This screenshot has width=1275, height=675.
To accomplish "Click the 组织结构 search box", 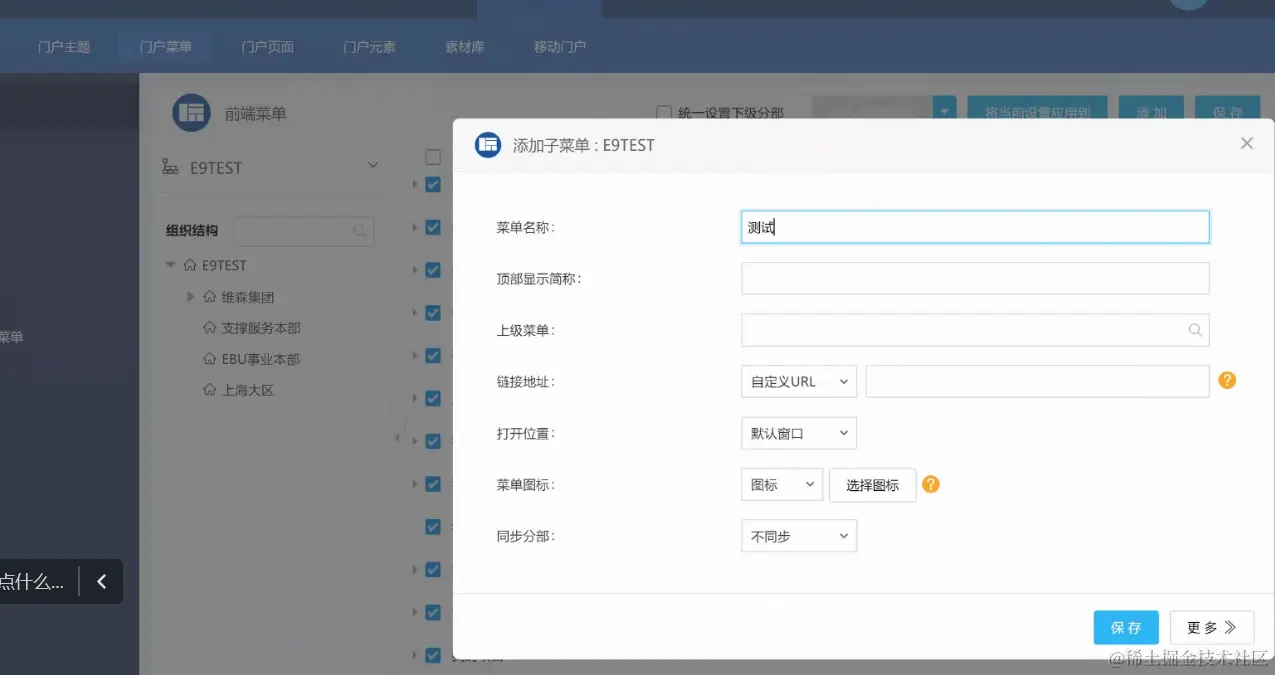I will click(304, 231).
